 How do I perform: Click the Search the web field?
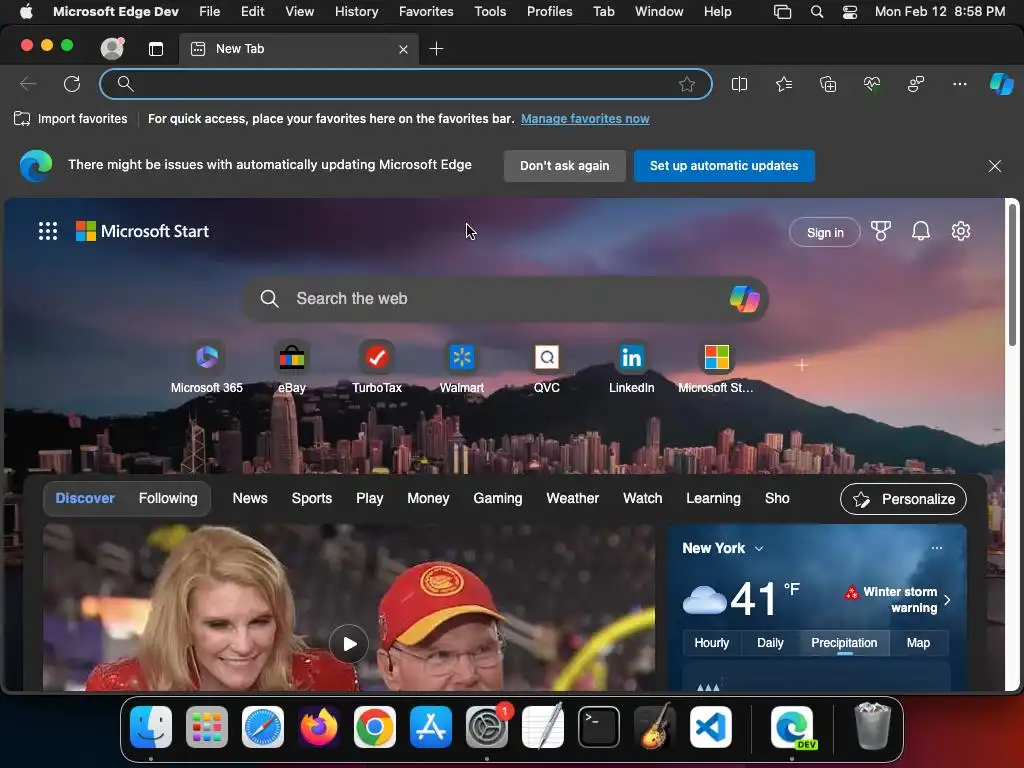coord(505,299)
